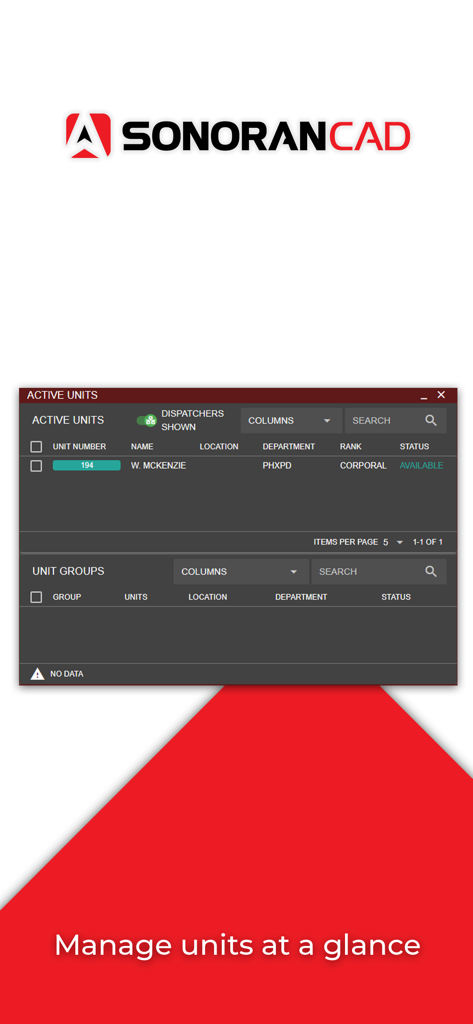This screenshot has height=1024, width=473.
Task: Click the AVAILABLE status text
Action: [421, 466]
